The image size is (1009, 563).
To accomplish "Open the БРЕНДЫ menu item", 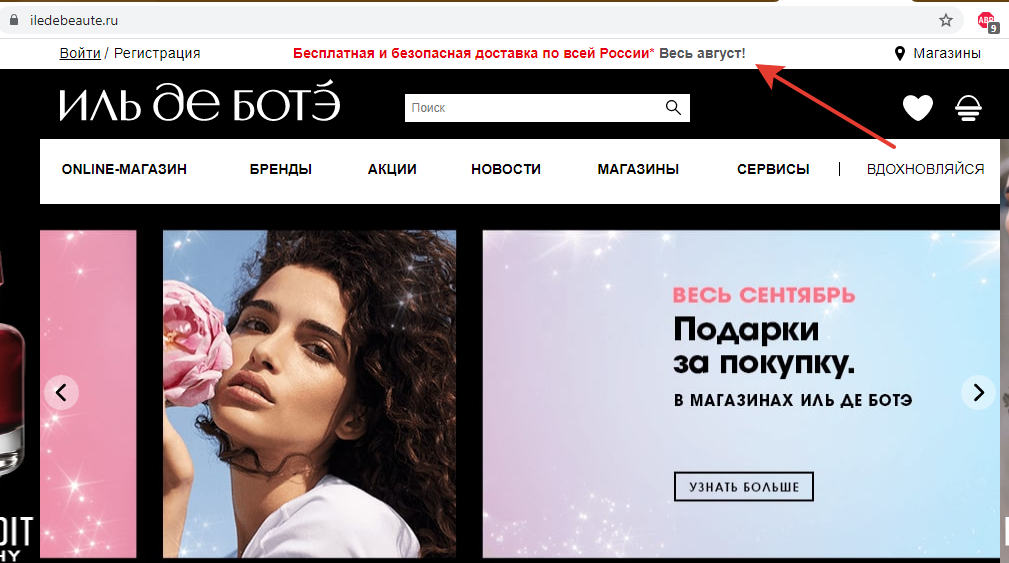I will click(281, 169).
